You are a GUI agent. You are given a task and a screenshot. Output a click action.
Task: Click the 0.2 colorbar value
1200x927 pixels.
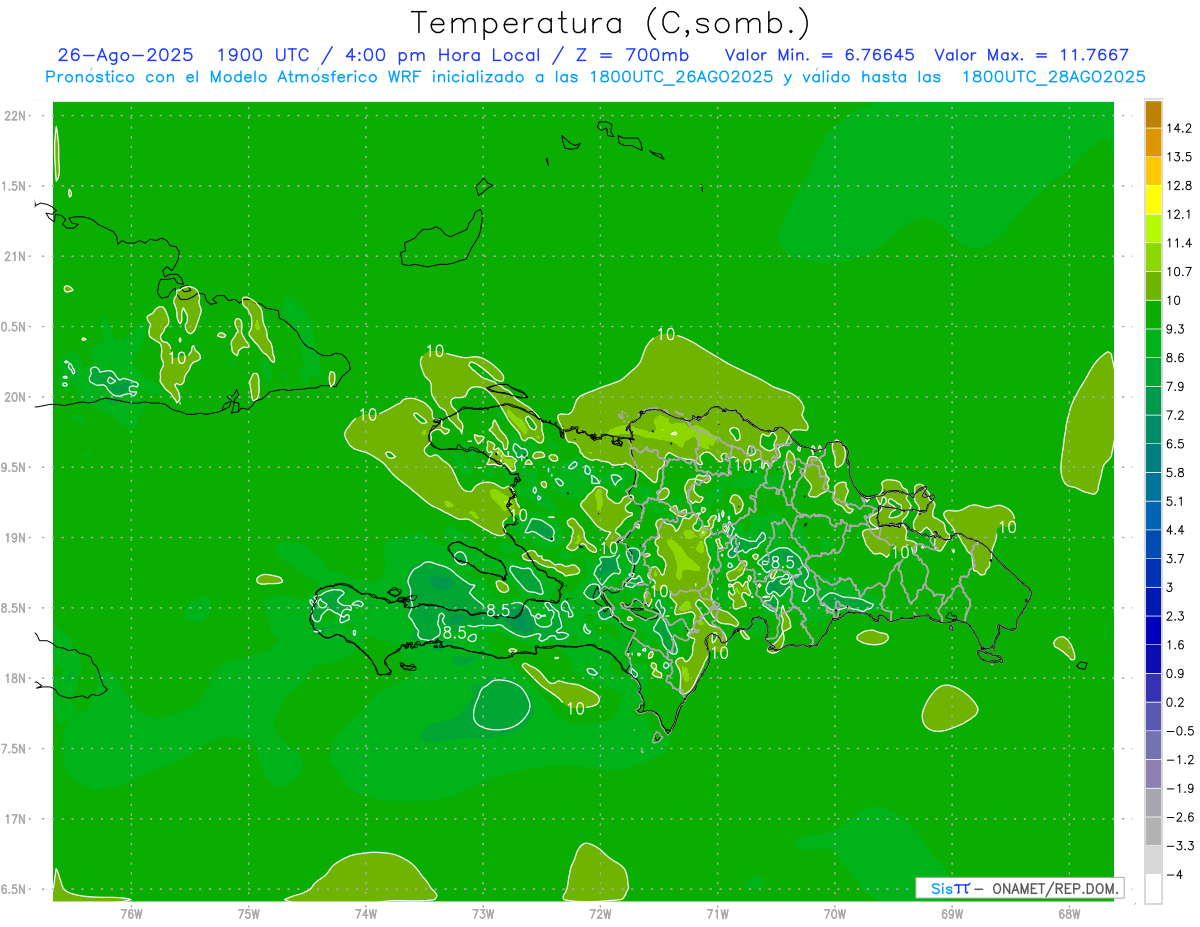(x=1175, y=702)
